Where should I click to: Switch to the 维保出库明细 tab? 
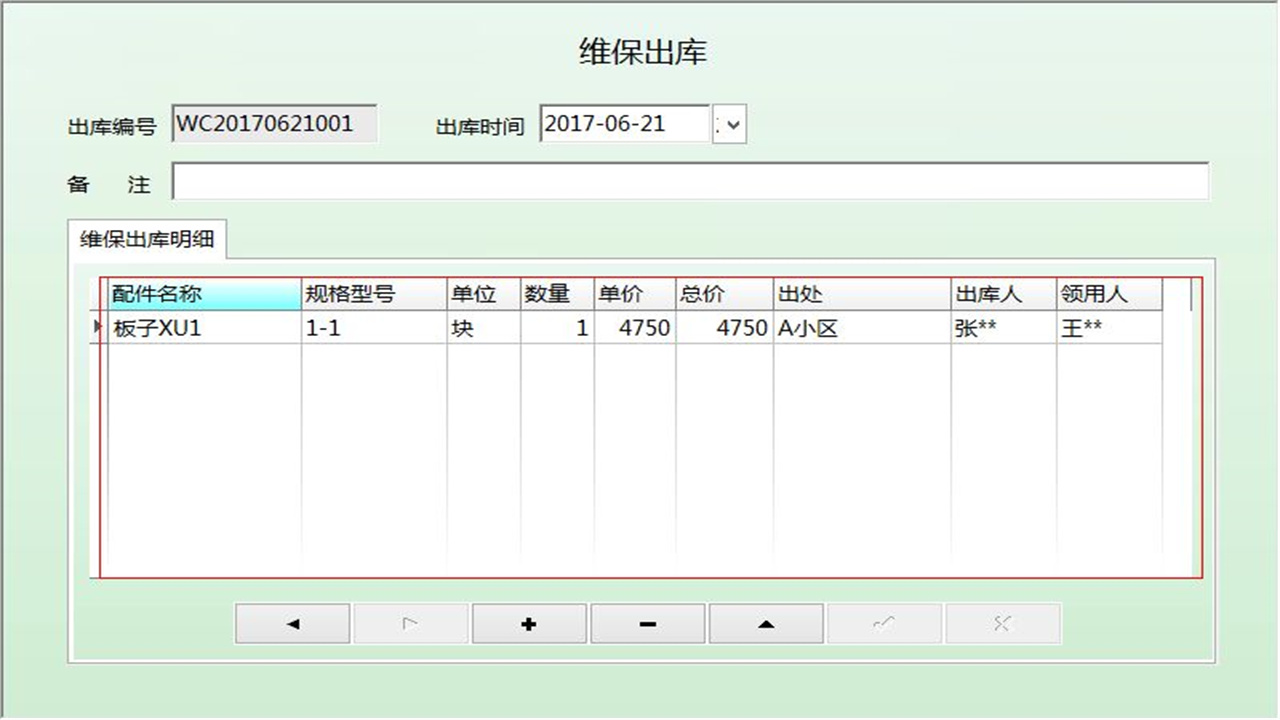point(146,238)
